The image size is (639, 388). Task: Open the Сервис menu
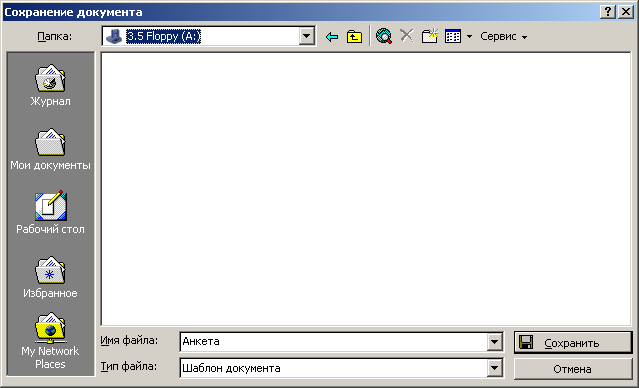click(x=504, y=36)
